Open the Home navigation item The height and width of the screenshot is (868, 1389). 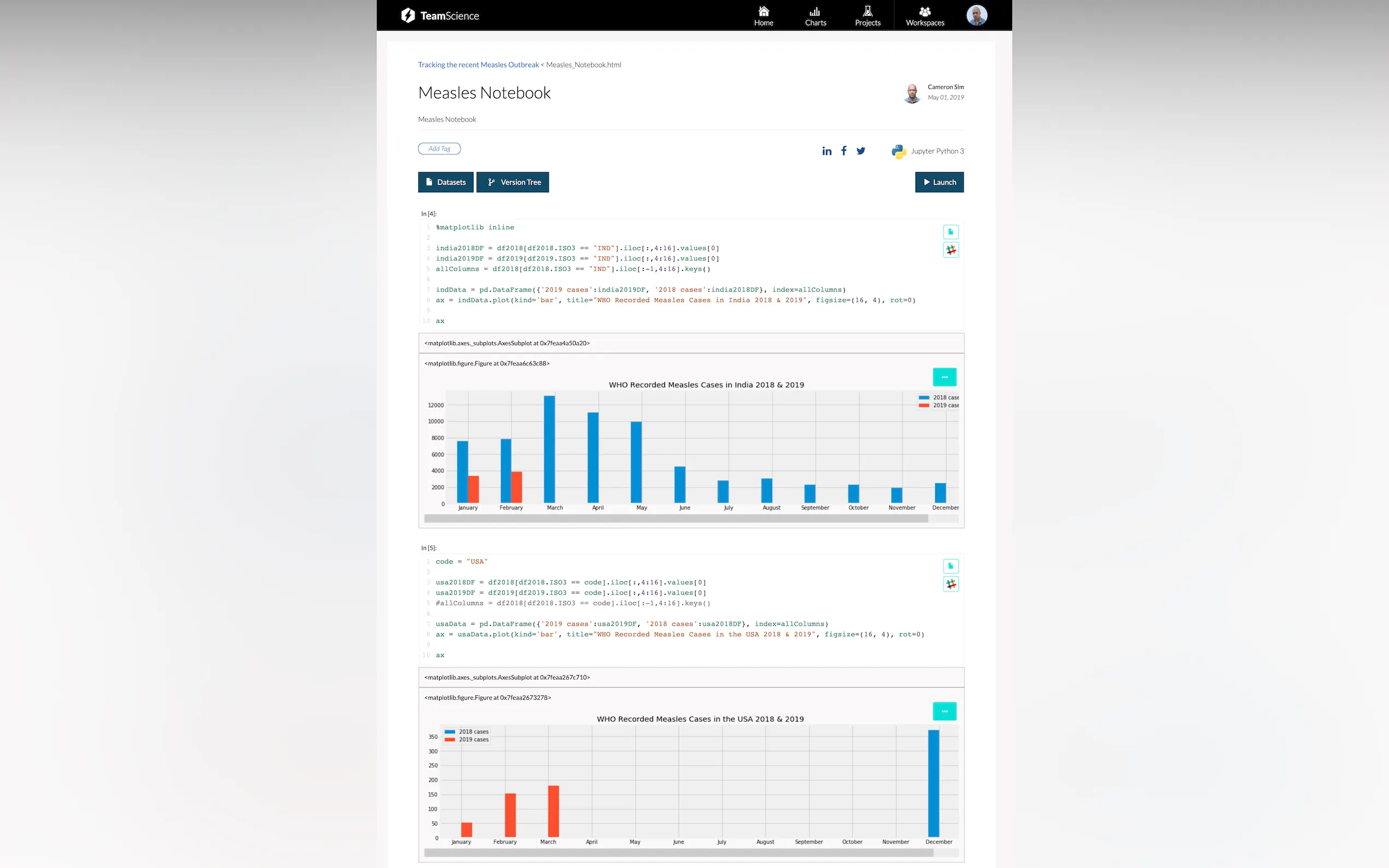pos(763,16)
